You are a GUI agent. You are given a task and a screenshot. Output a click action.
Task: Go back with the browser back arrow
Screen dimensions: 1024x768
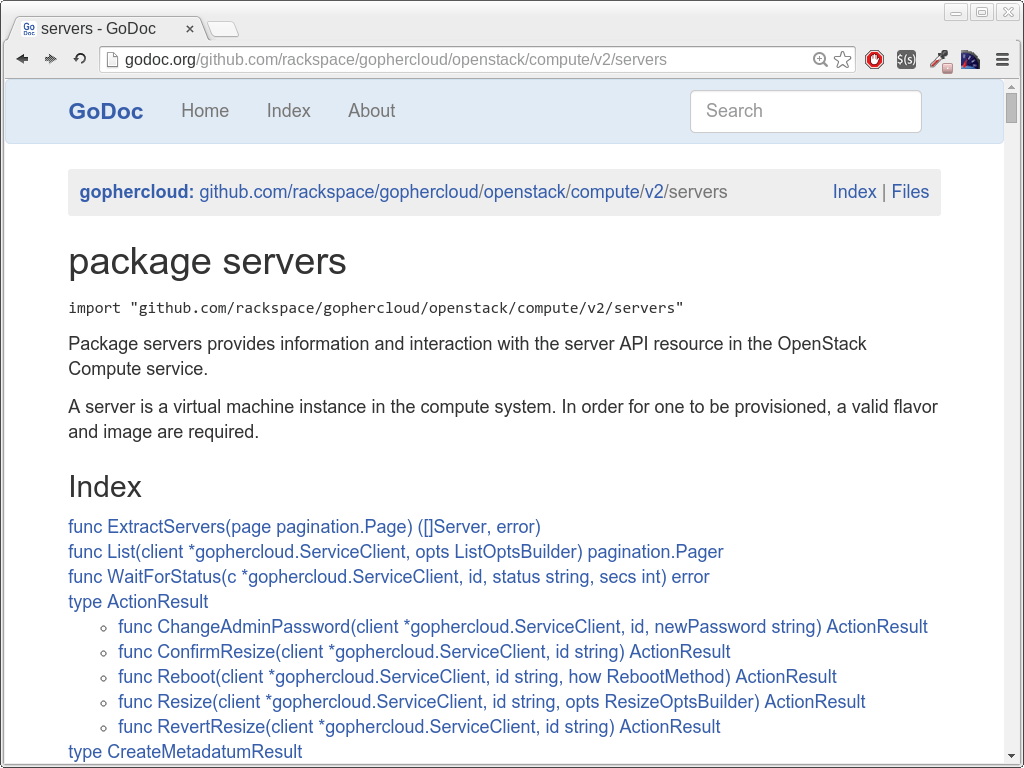pos(22,59)
